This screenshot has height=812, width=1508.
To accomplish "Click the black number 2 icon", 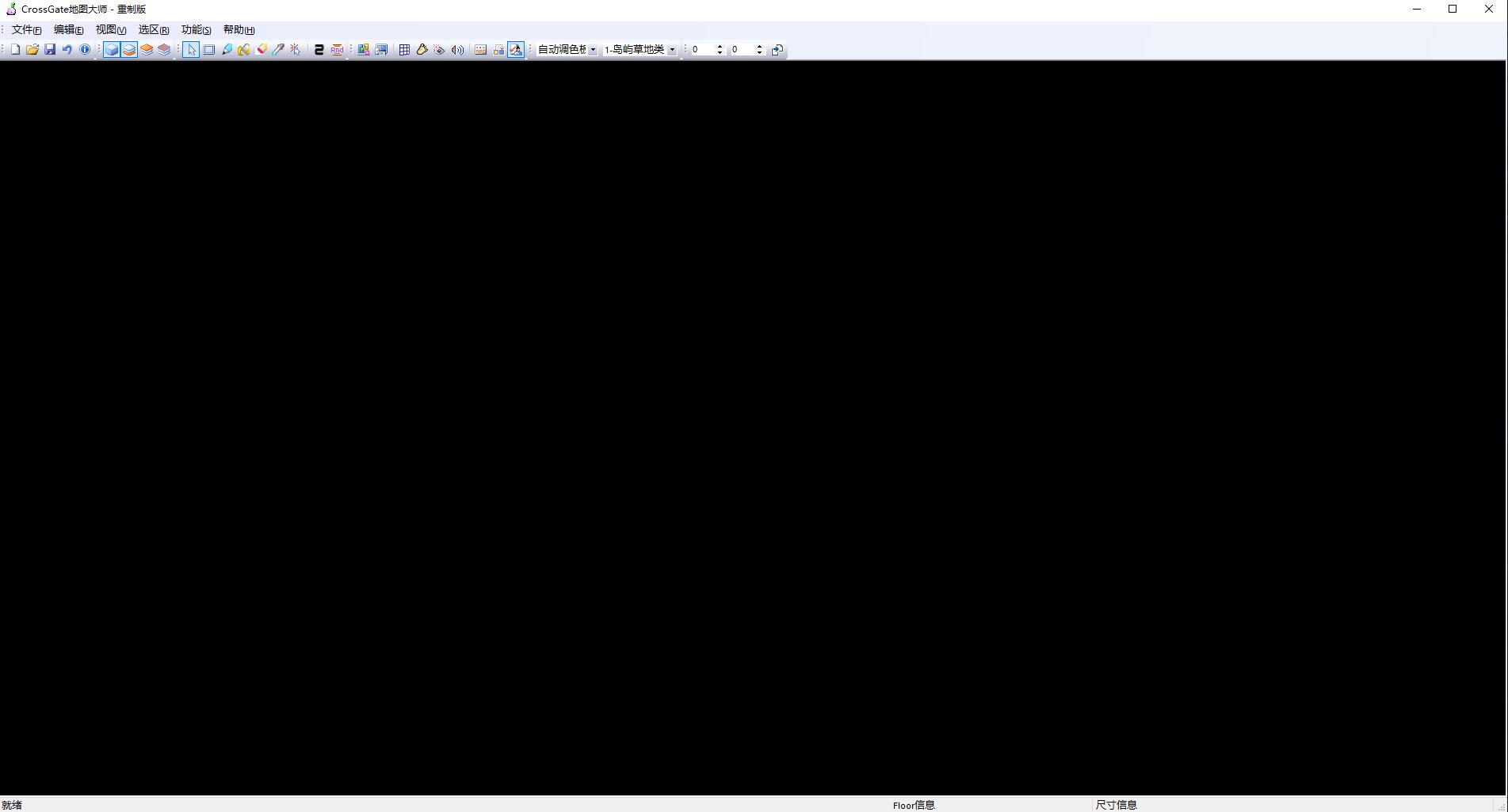I will click(319, 49).
